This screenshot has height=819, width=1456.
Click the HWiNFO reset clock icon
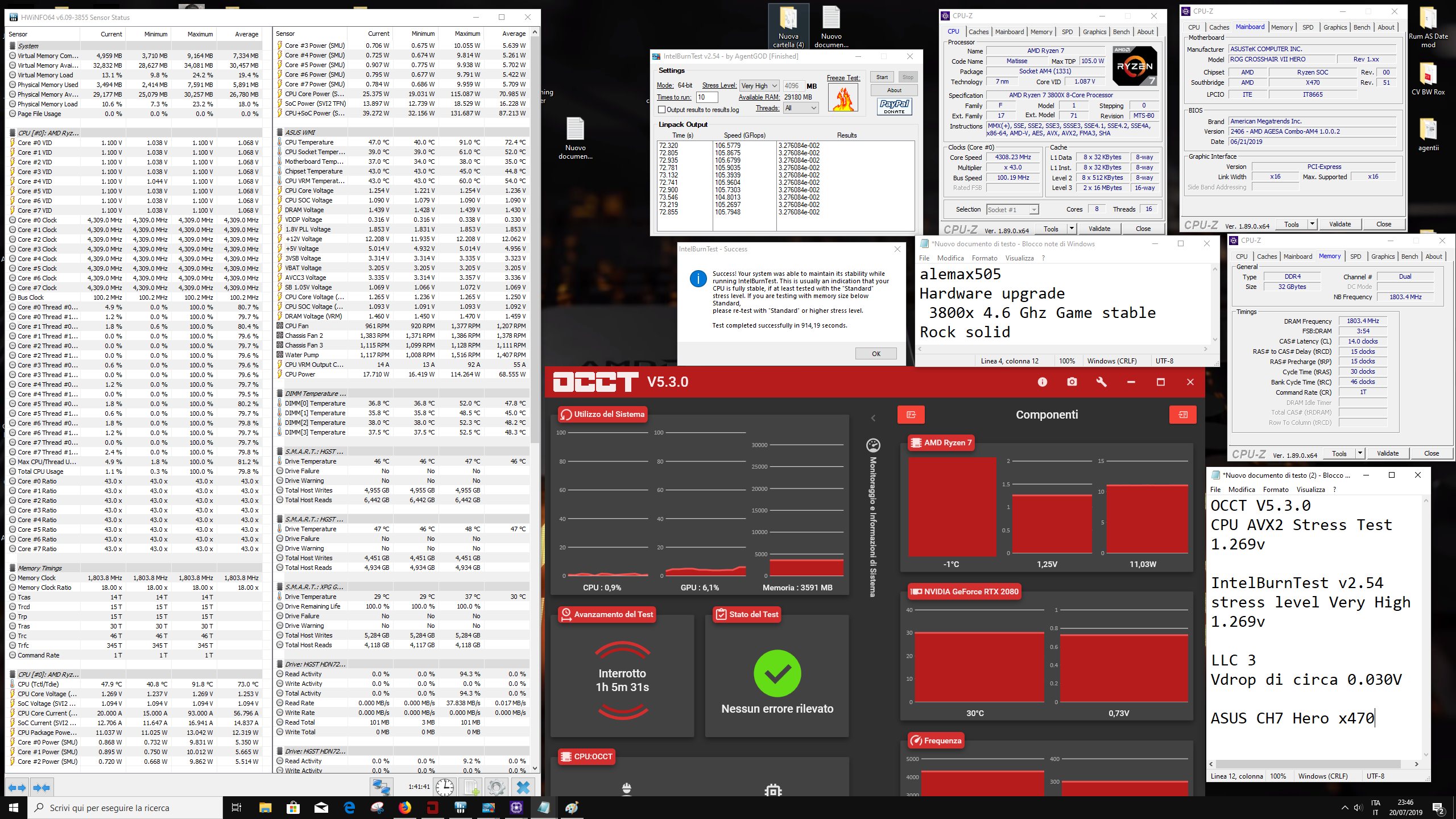click(445, 788)
